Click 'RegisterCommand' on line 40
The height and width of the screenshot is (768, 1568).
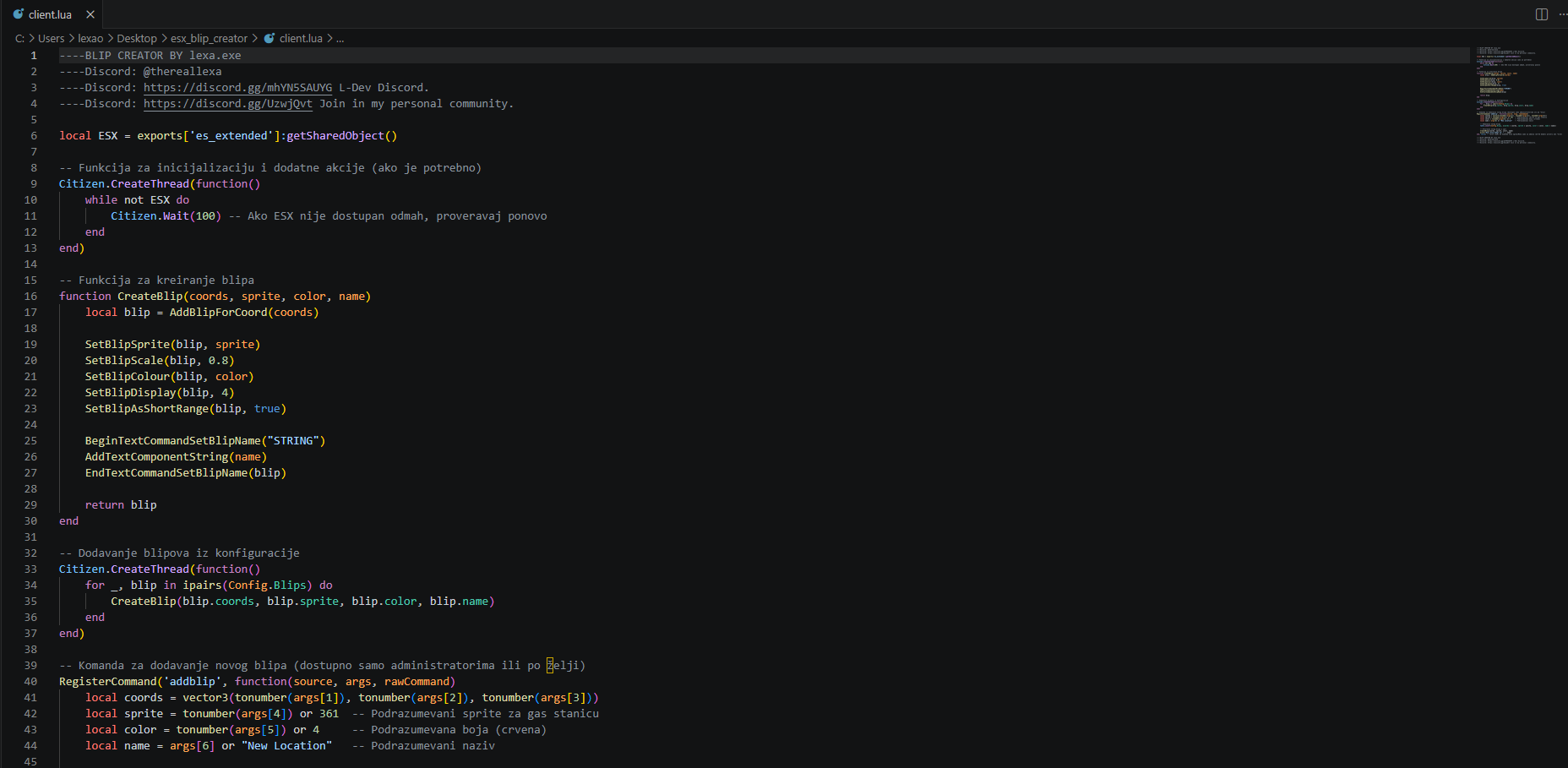108,682
